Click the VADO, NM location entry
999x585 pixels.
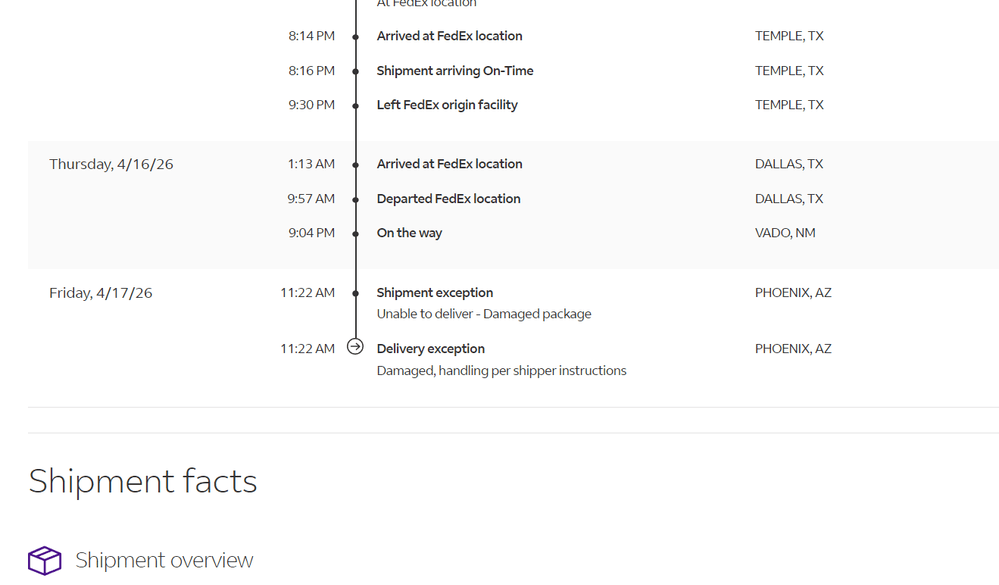[785, 233]
